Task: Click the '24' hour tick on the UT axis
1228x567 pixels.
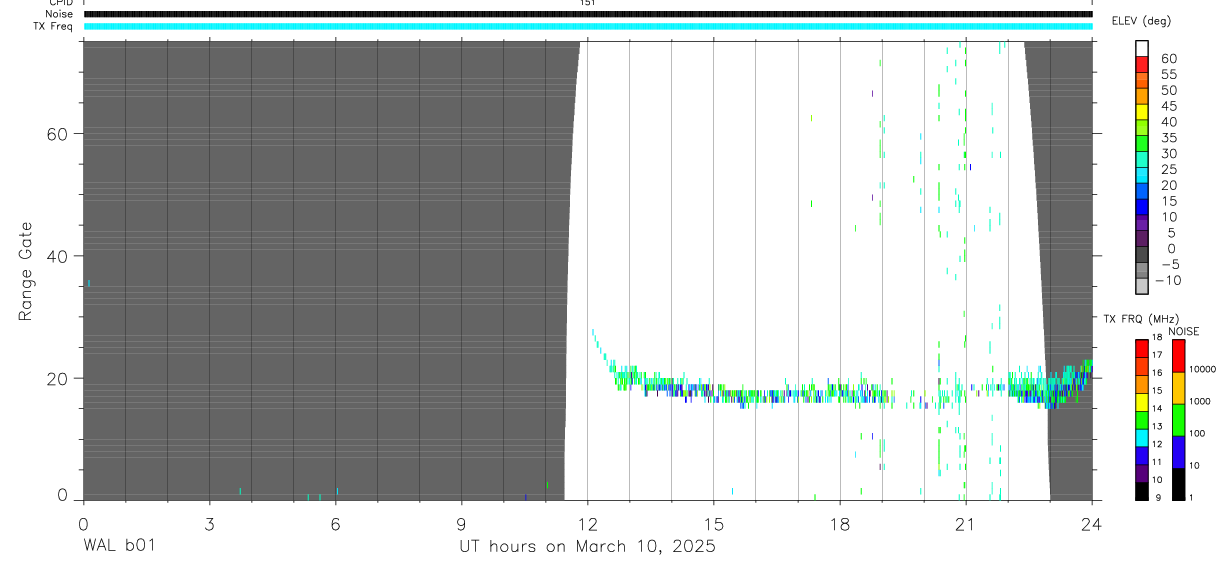Action: [1092, 523]
